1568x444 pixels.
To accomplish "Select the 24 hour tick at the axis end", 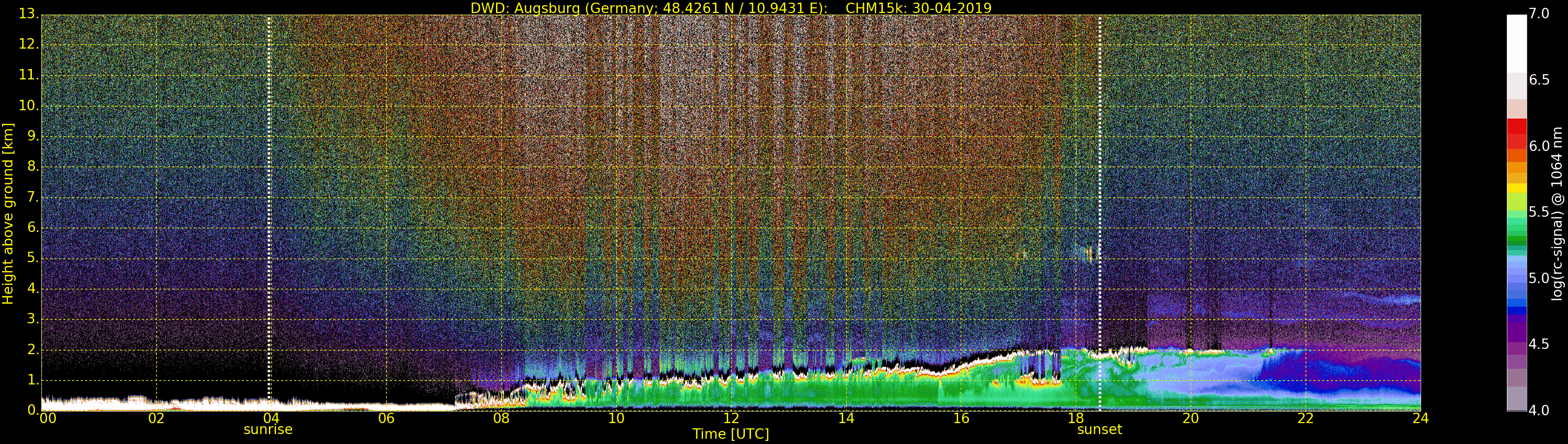I will (1420, 418).
